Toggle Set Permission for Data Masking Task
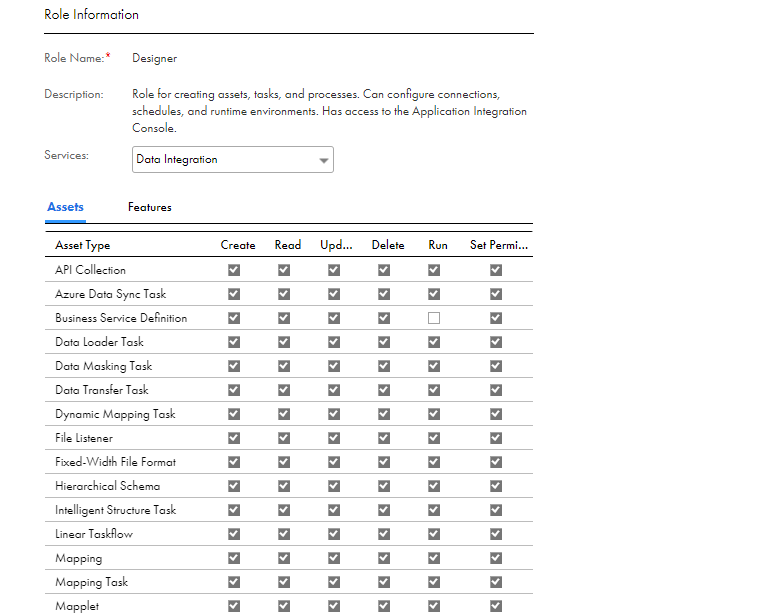This screenshot has height=613, width=758. click(496, 366)
